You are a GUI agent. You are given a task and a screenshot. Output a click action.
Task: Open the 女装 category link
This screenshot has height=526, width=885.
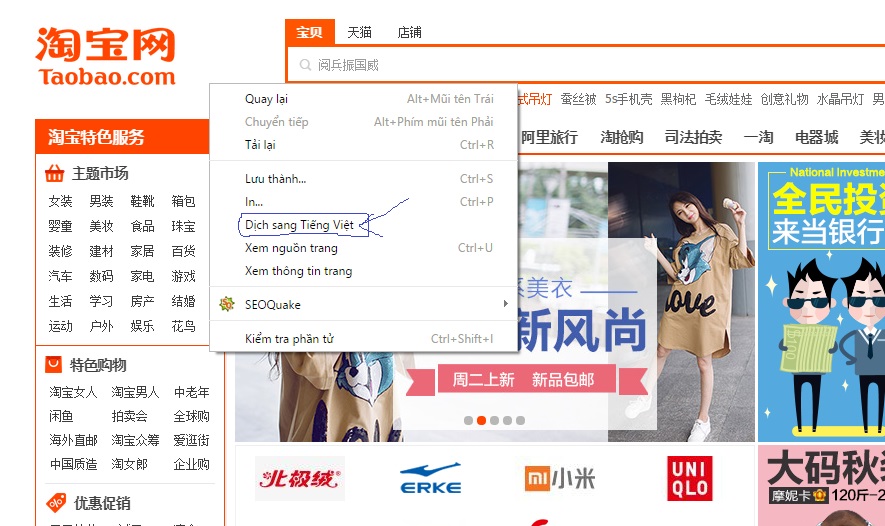click(60, 201)
